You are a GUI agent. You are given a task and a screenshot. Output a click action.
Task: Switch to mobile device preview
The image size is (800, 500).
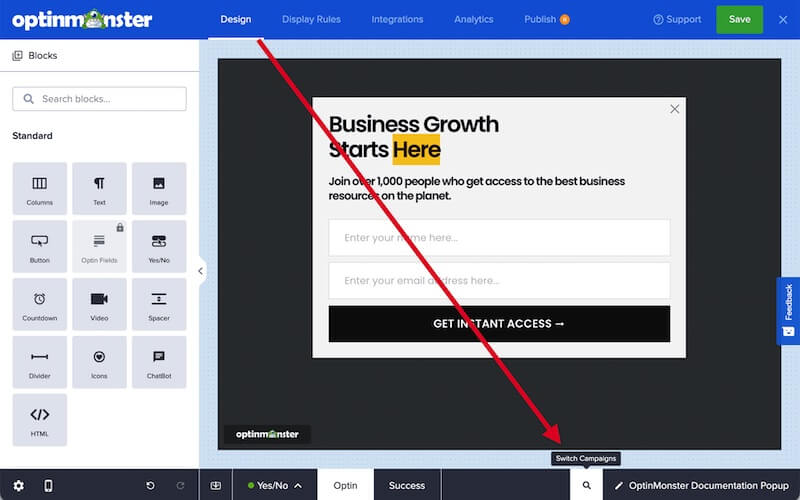(48, 486)
